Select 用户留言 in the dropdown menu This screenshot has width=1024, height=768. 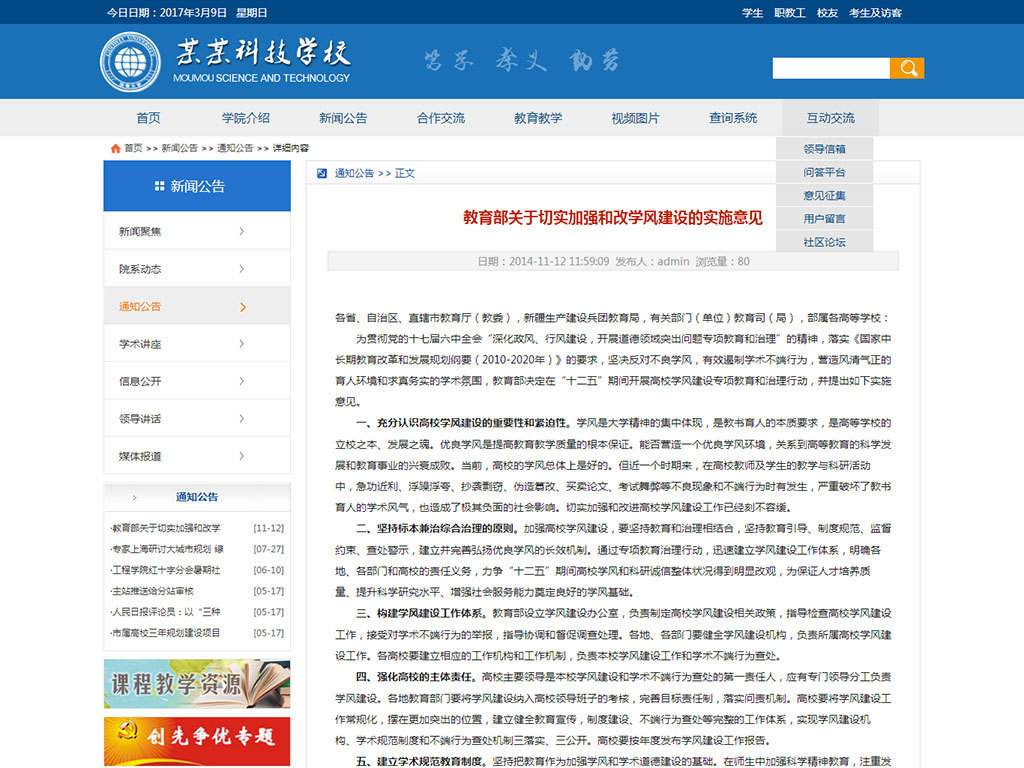click(x=824, y=219)
